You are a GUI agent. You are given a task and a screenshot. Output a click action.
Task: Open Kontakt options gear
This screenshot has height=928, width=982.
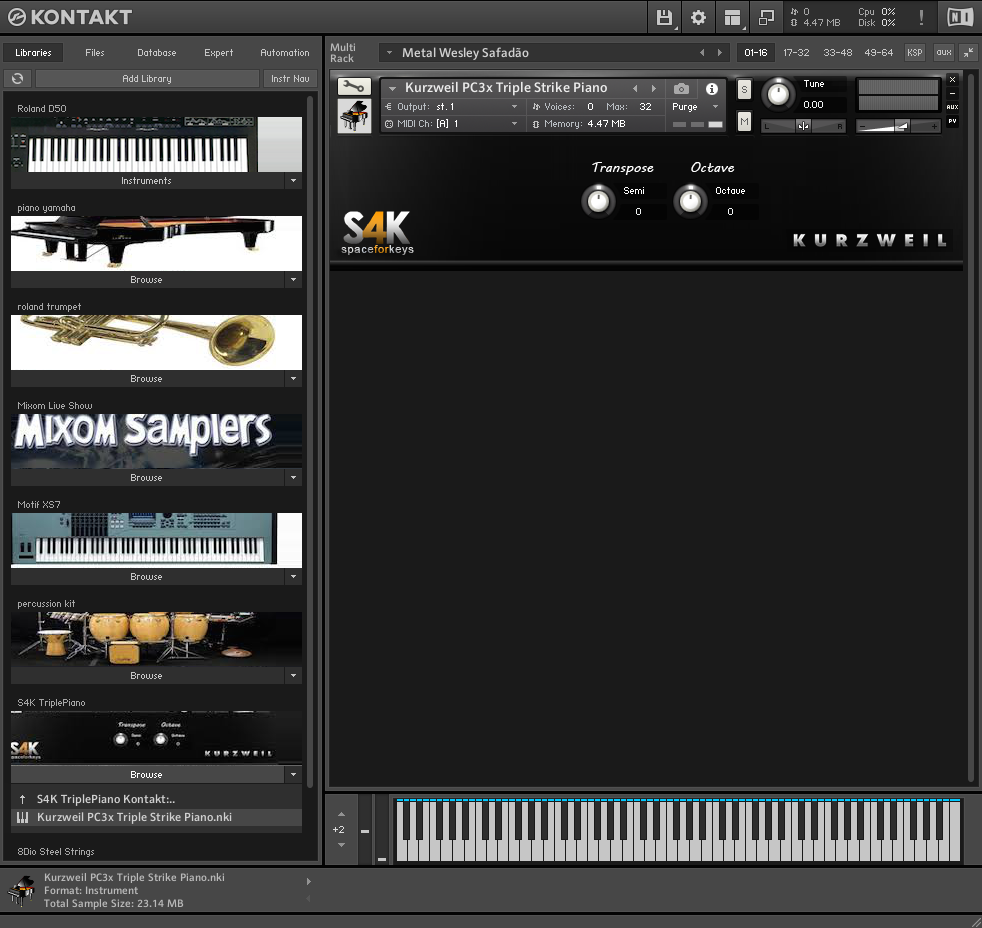coord(698,18)
